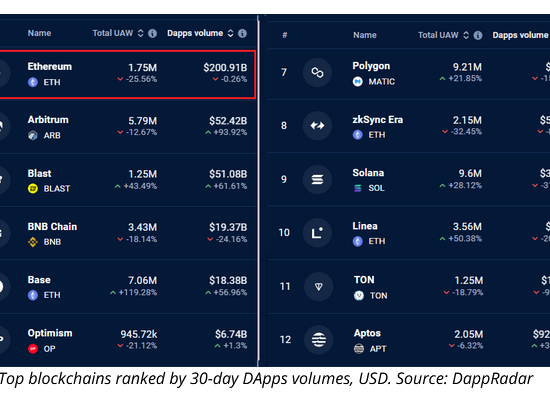This screenshot has width=550, height=401.
Task: Open the Base chain name
Action: pos(39,280)
